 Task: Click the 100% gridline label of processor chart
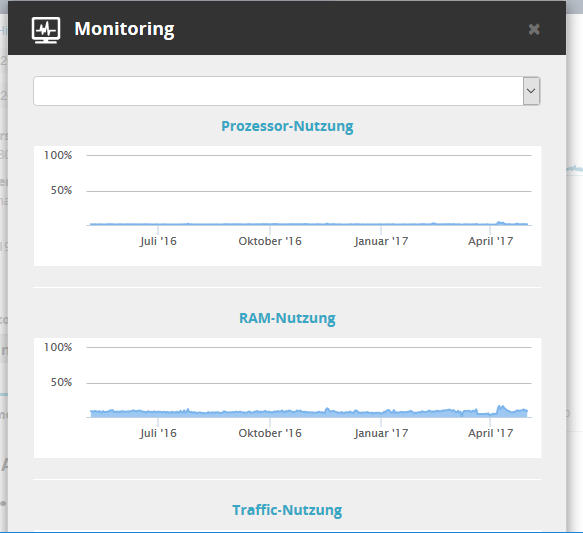[58, 155]
